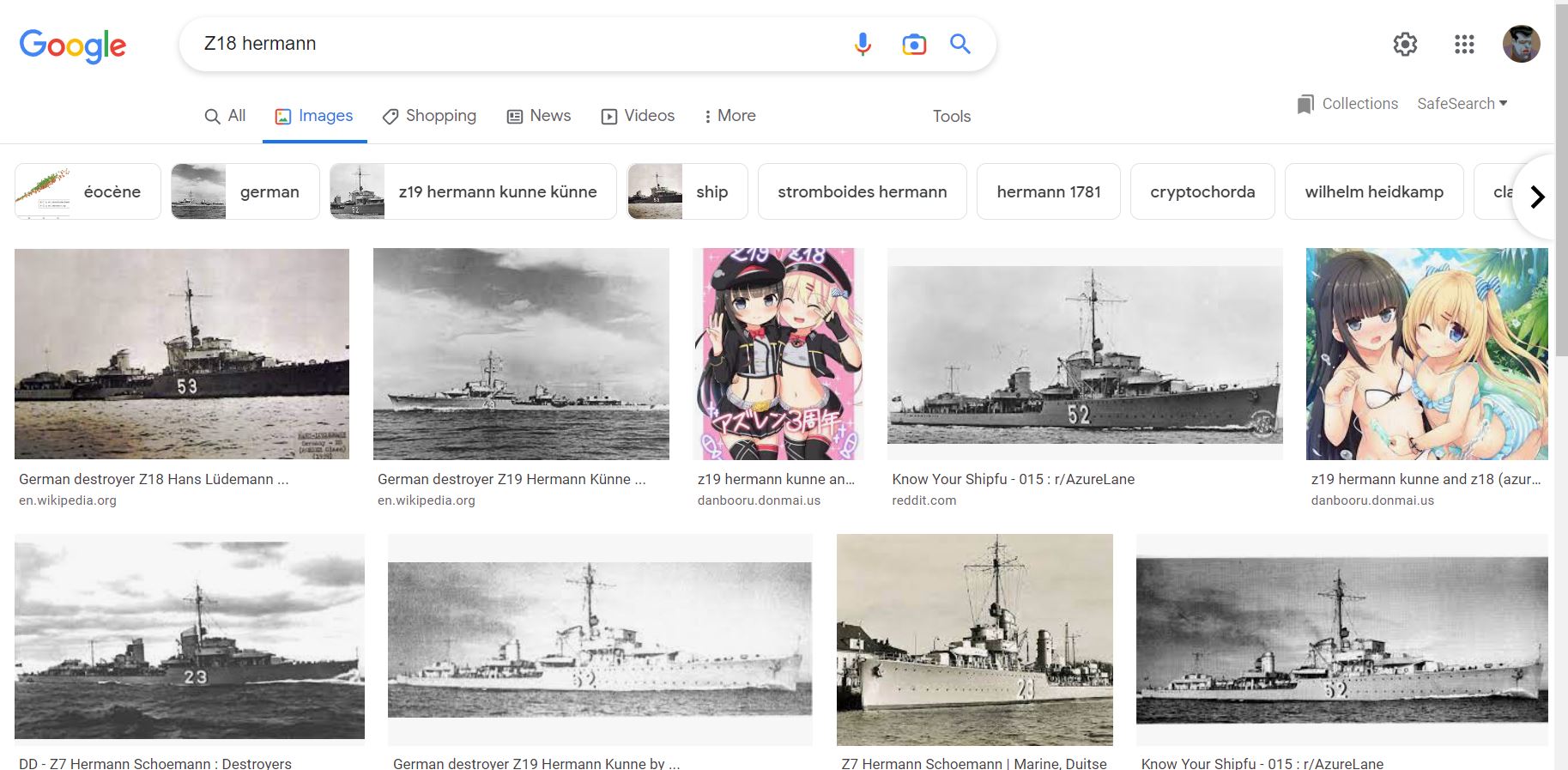Image resolution: width=1568 pixels, height=770 pixels.
Task: Switch to the Shopping tab
Action: [x=429, y=116]
